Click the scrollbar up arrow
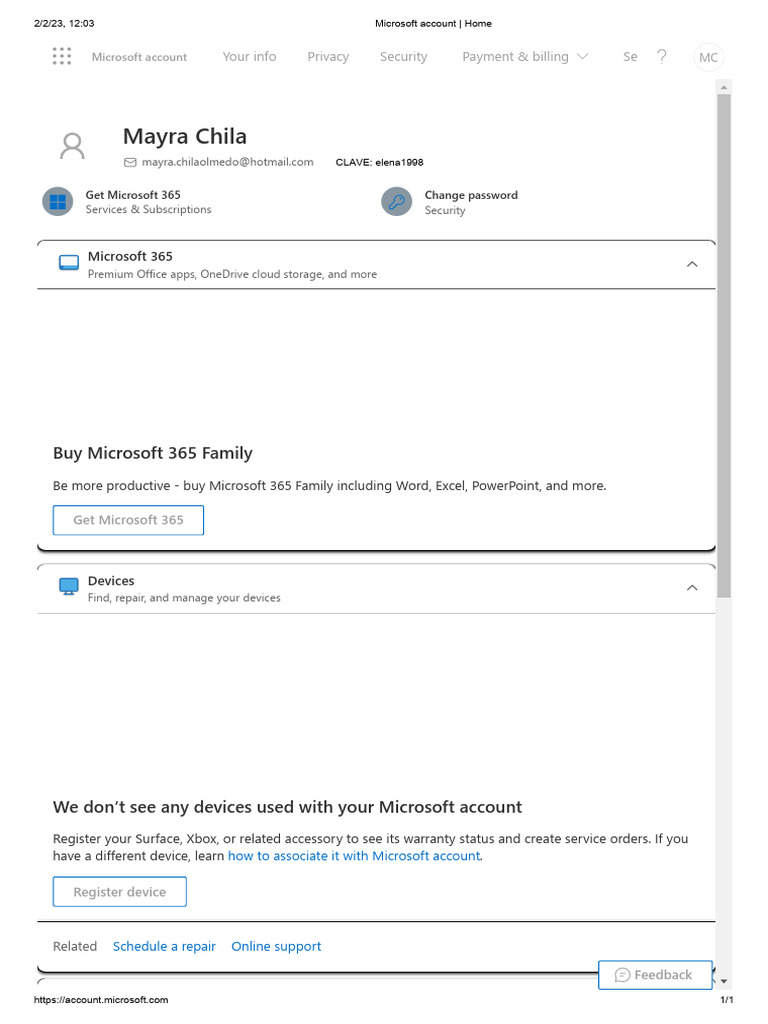This screenshot has height=1024, width=768. [x=724, y=87]
